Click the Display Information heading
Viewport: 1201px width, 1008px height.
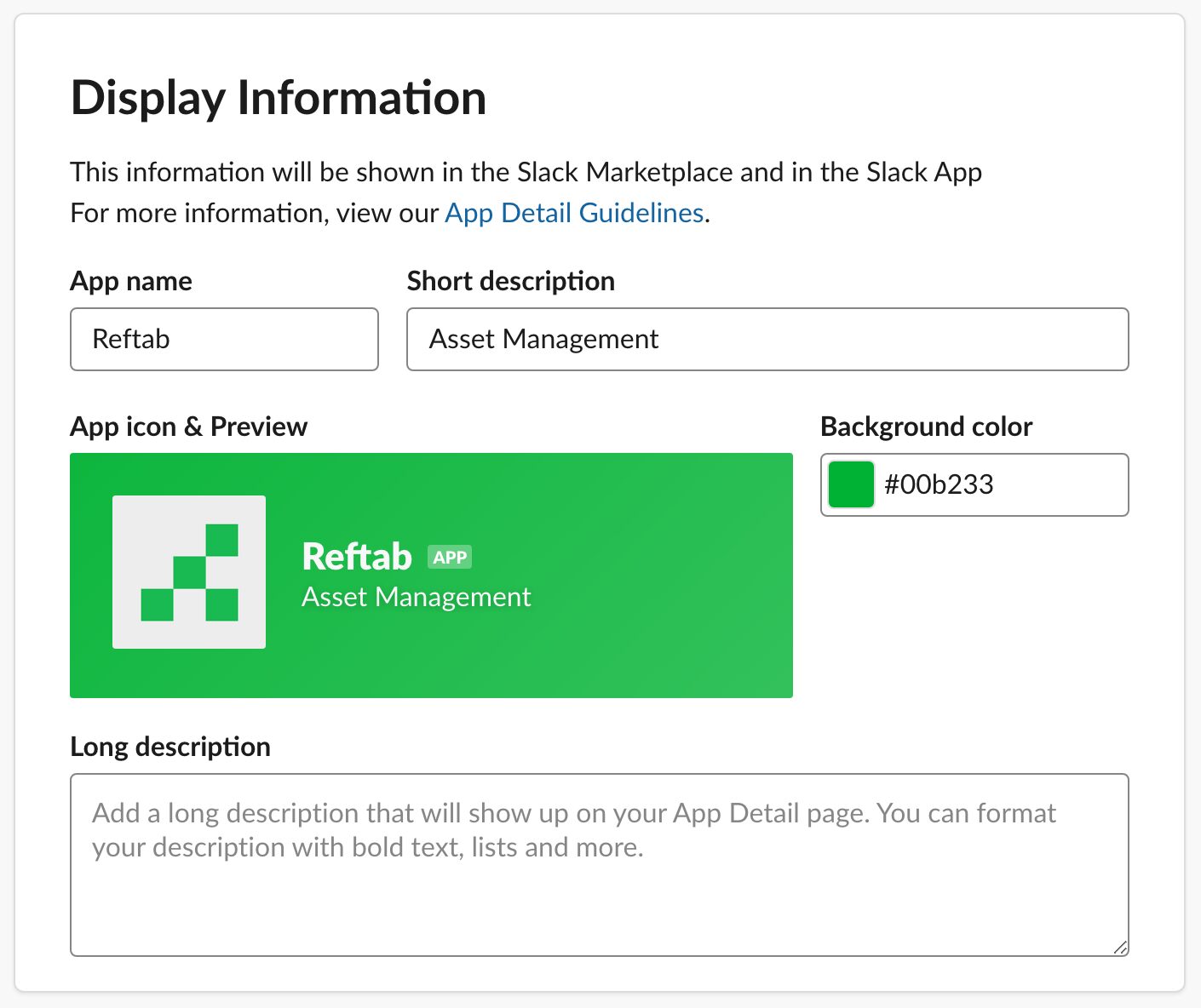(279, 98)
